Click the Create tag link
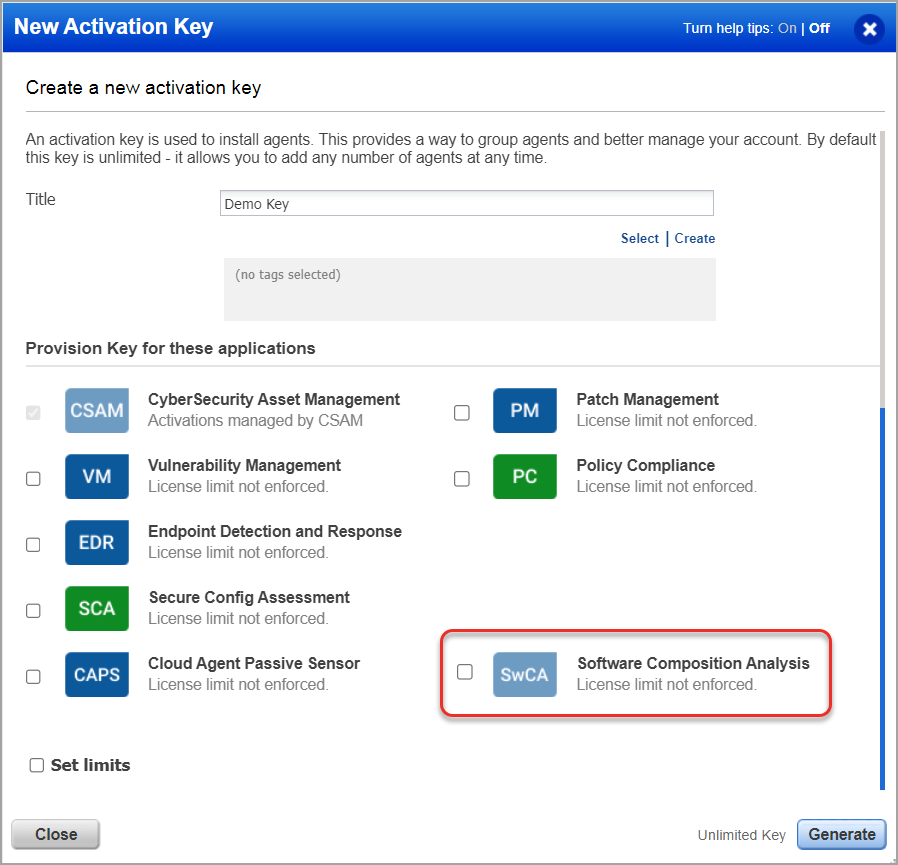This screenshot has height=865, width=898. pos(694,238)
